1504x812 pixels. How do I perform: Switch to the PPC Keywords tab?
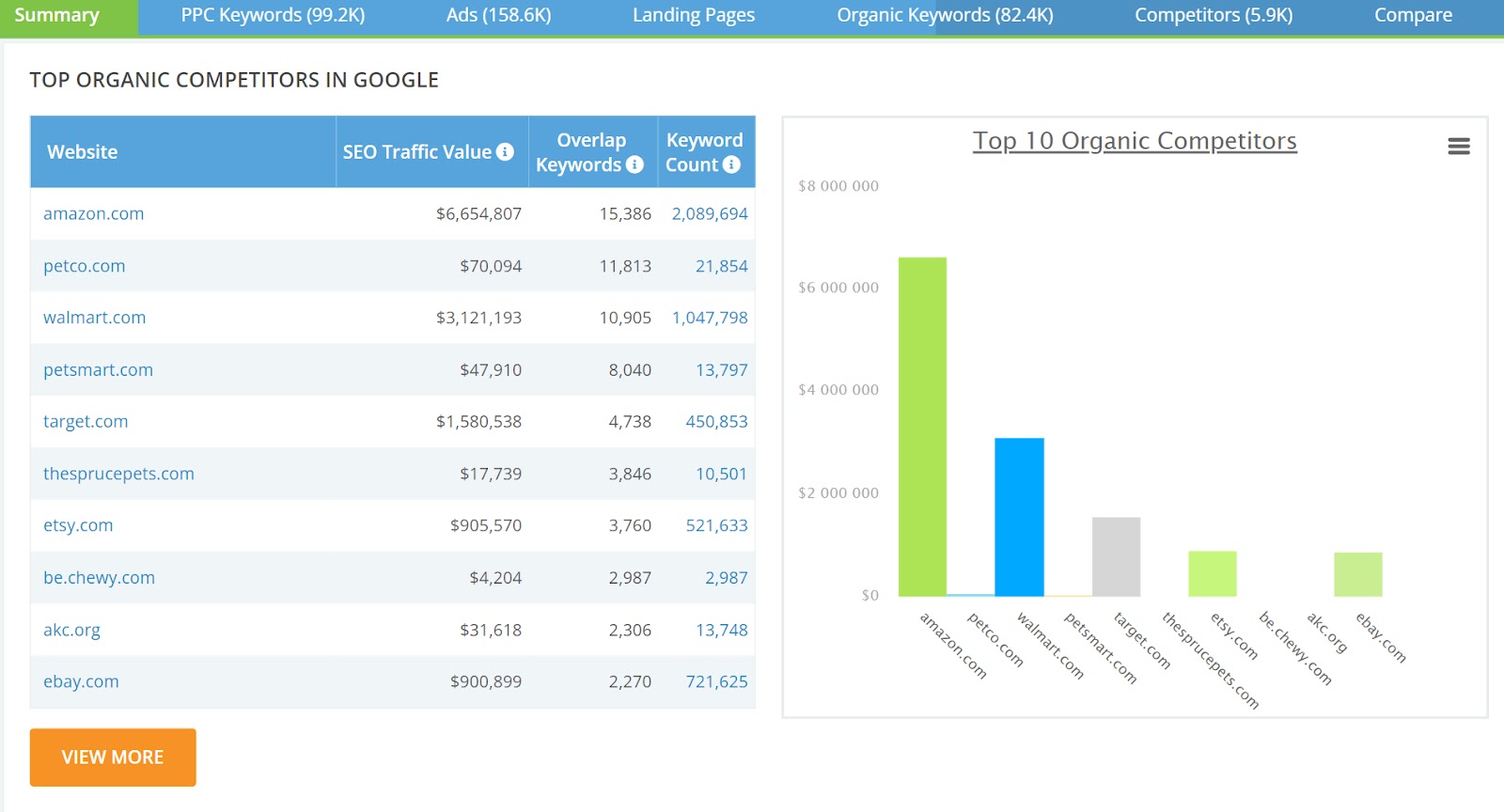click(x=273, y=16)
